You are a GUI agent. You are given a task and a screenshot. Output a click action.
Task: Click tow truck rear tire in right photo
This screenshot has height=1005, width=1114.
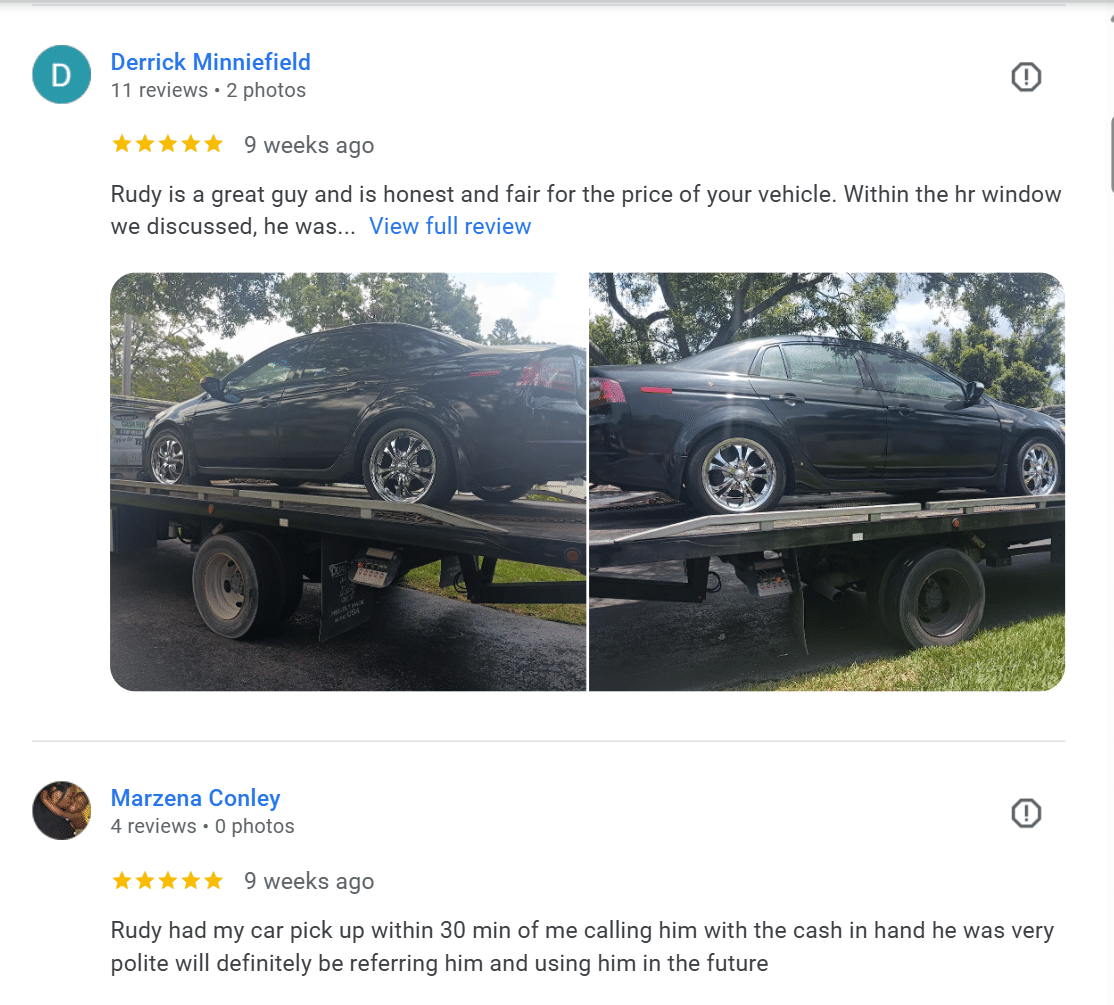(x=932, y=597)
